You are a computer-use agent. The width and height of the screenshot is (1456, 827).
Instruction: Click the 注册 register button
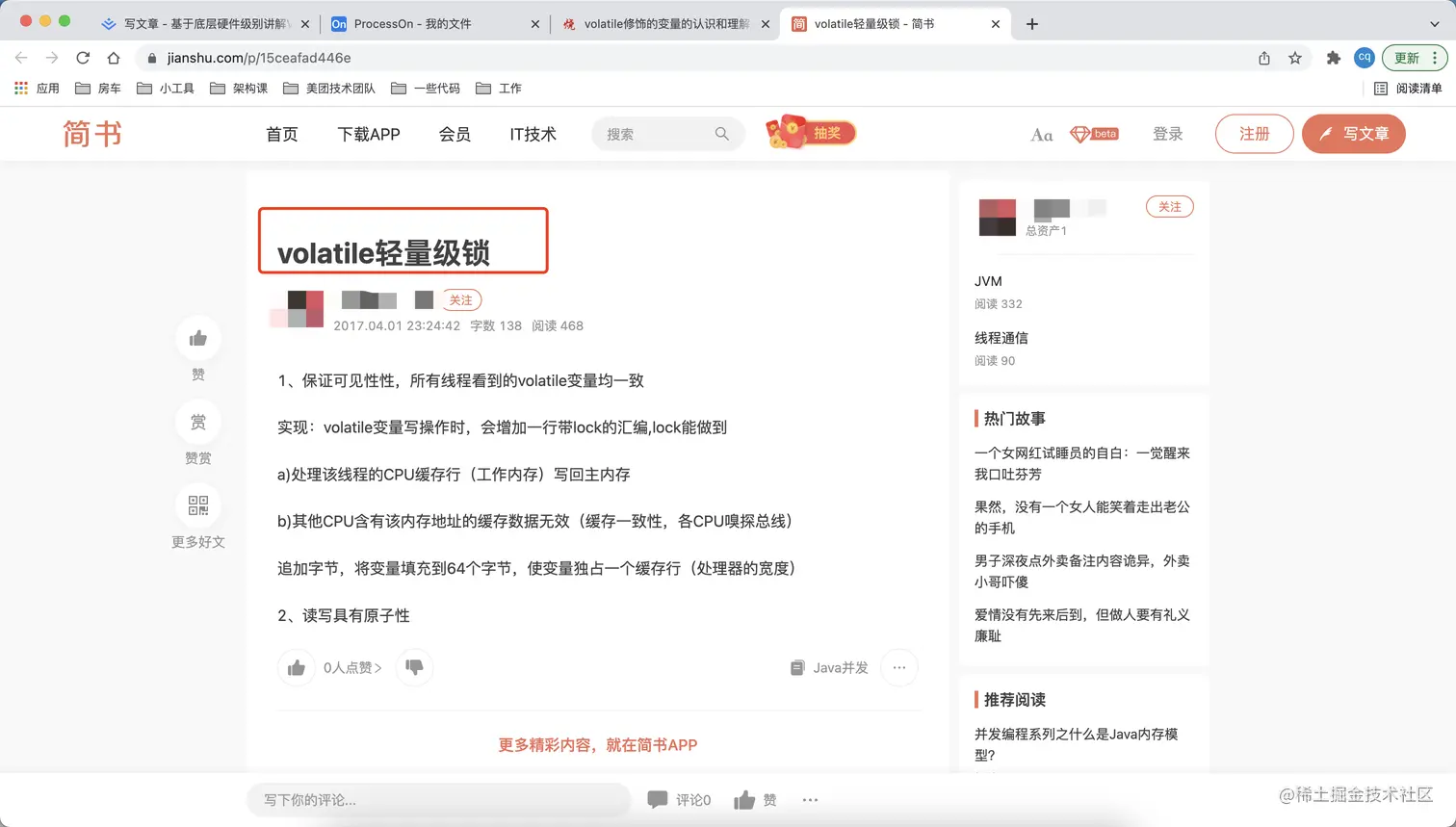pyautogui.click(x=1254, y=135)
